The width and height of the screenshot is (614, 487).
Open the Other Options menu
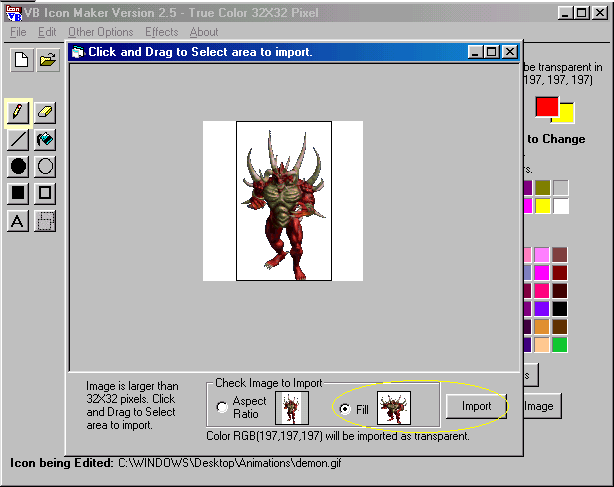tap(101, 32)
